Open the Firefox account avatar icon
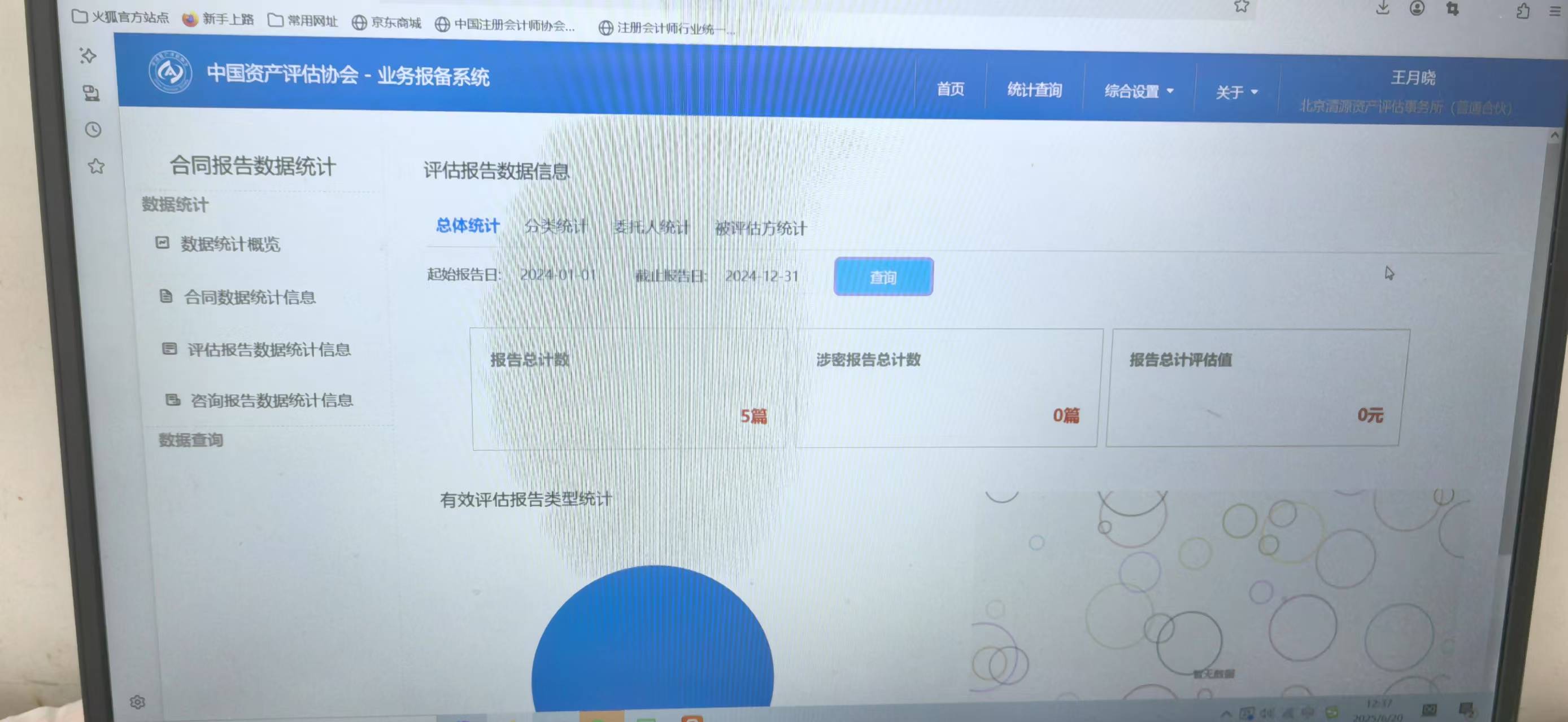Screen dimensions: 1568x722 [x=1417, y=8]
